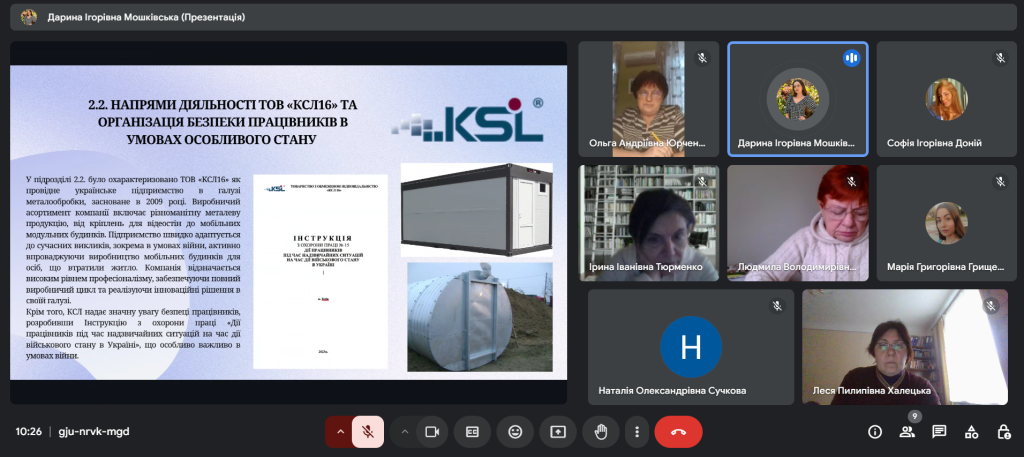Expand the audio settings chevron
1024x457 pixels.
click(340, 432)
